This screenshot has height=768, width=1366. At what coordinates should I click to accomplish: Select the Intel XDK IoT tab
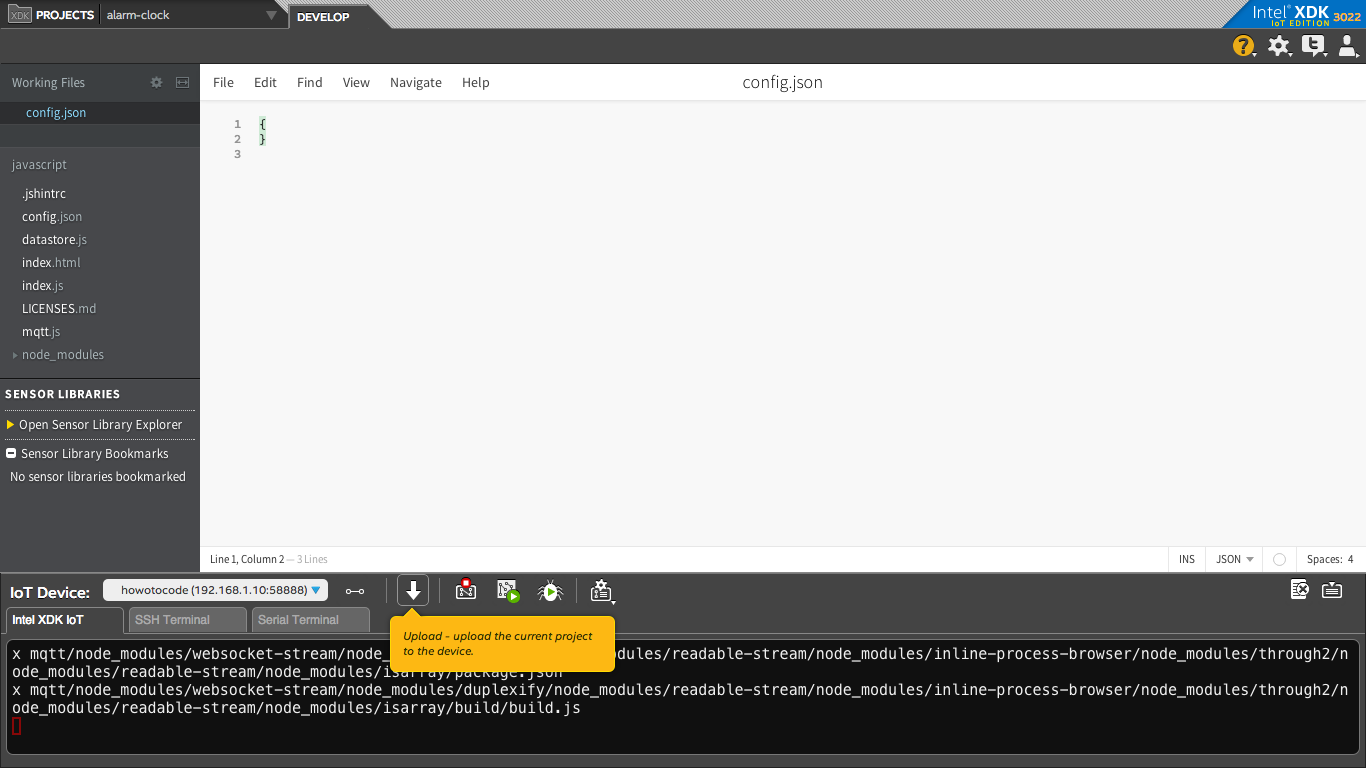click(65, 620)
